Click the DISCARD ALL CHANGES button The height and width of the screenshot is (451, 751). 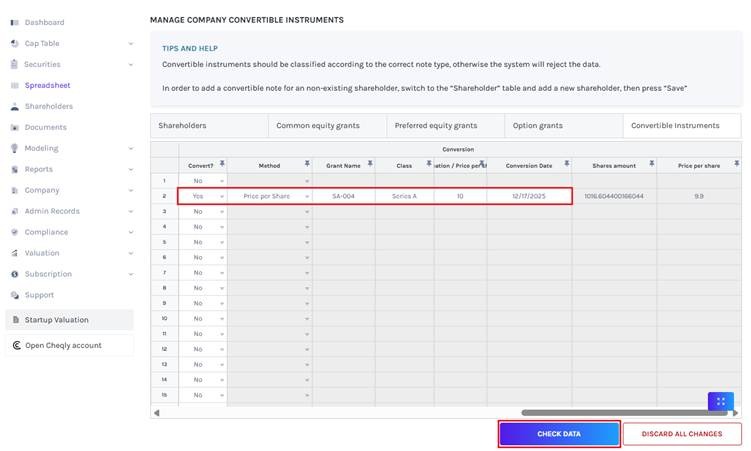click(682, 434)
